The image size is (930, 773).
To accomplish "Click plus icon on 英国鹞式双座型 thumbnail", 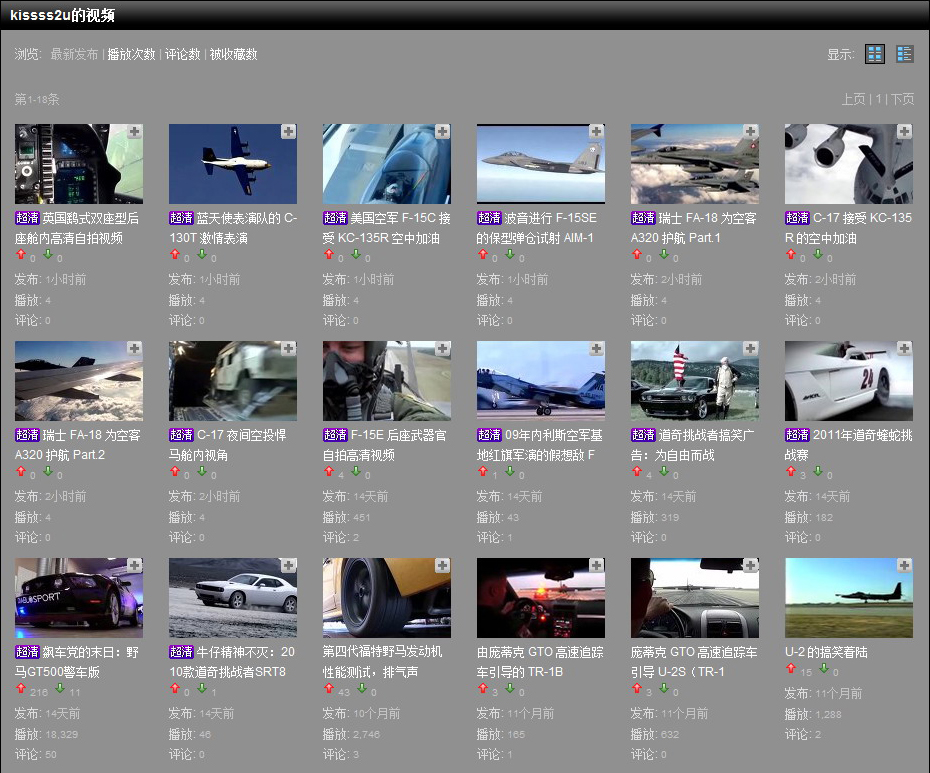I will pyautogui.click(x=134, y=132).
